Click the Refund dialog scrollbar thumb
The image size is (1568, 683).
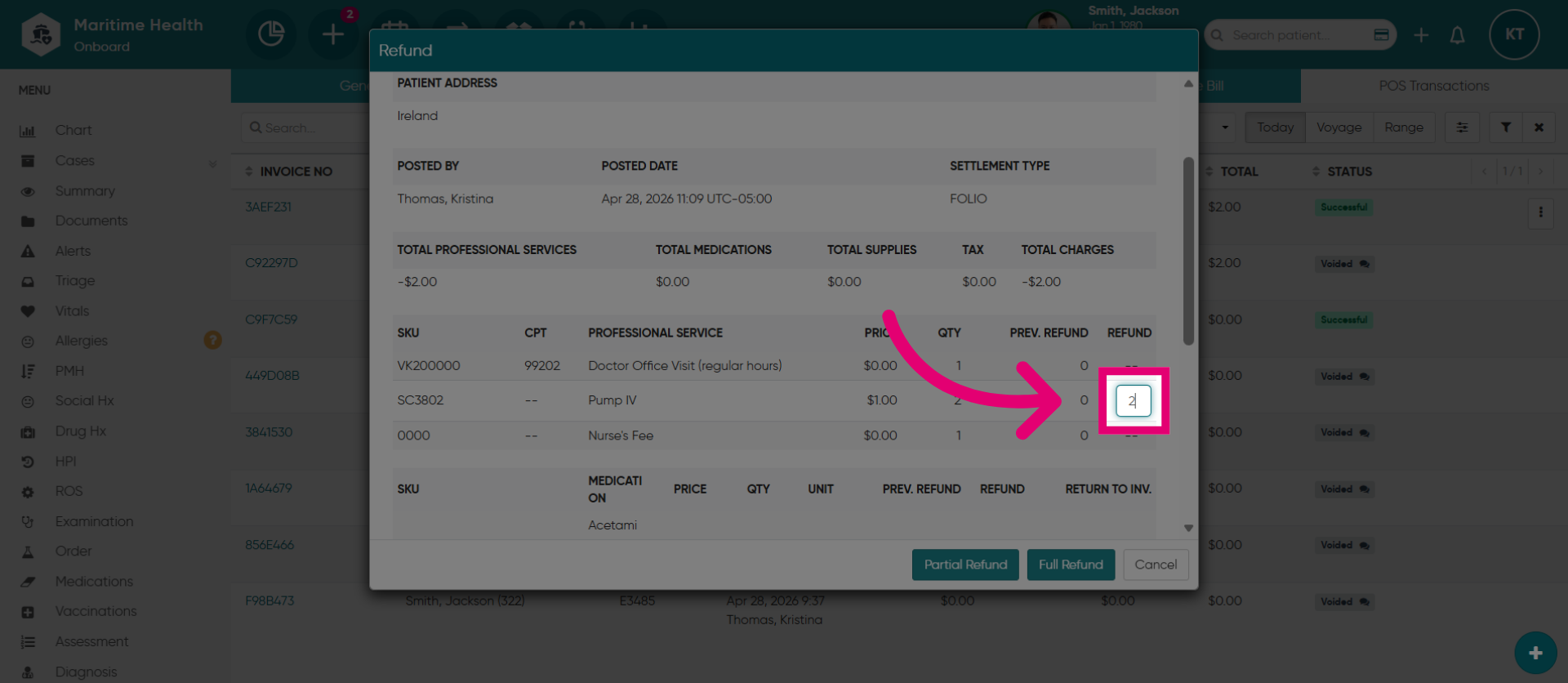click(1188, 251)
